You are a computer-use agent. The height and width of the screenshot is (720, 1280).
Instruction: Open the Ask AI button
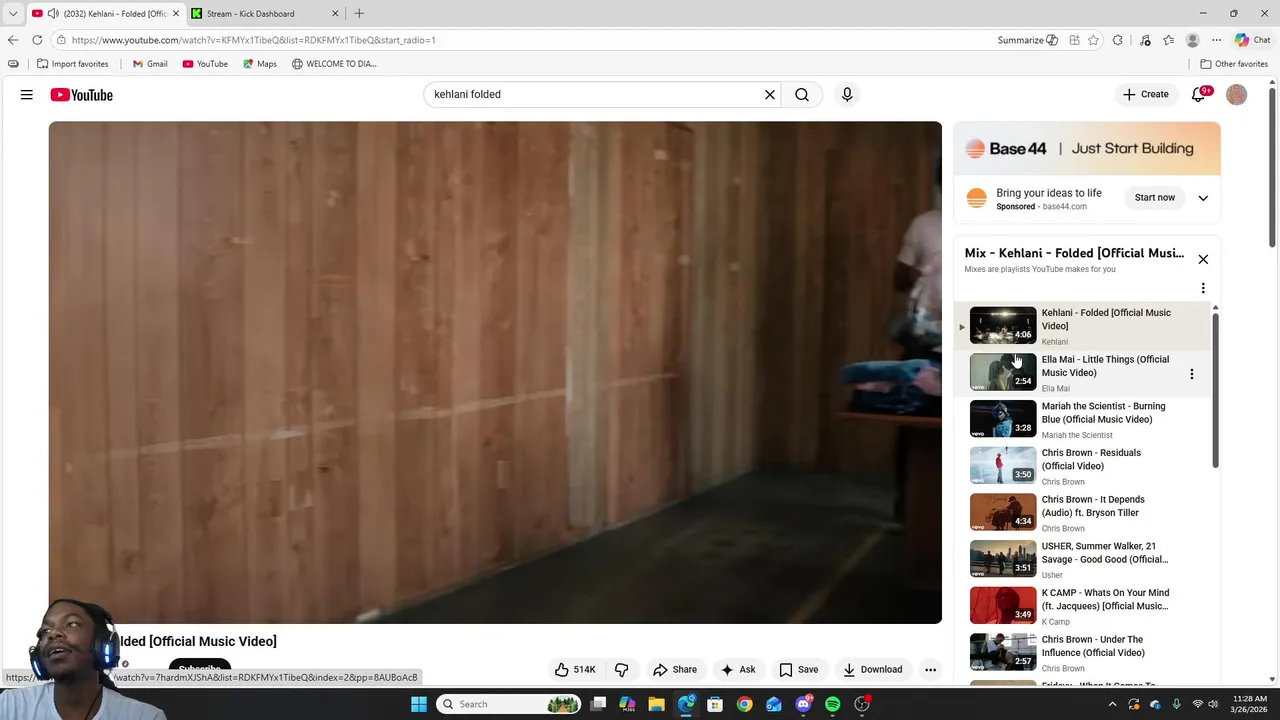tap(738, 670)
